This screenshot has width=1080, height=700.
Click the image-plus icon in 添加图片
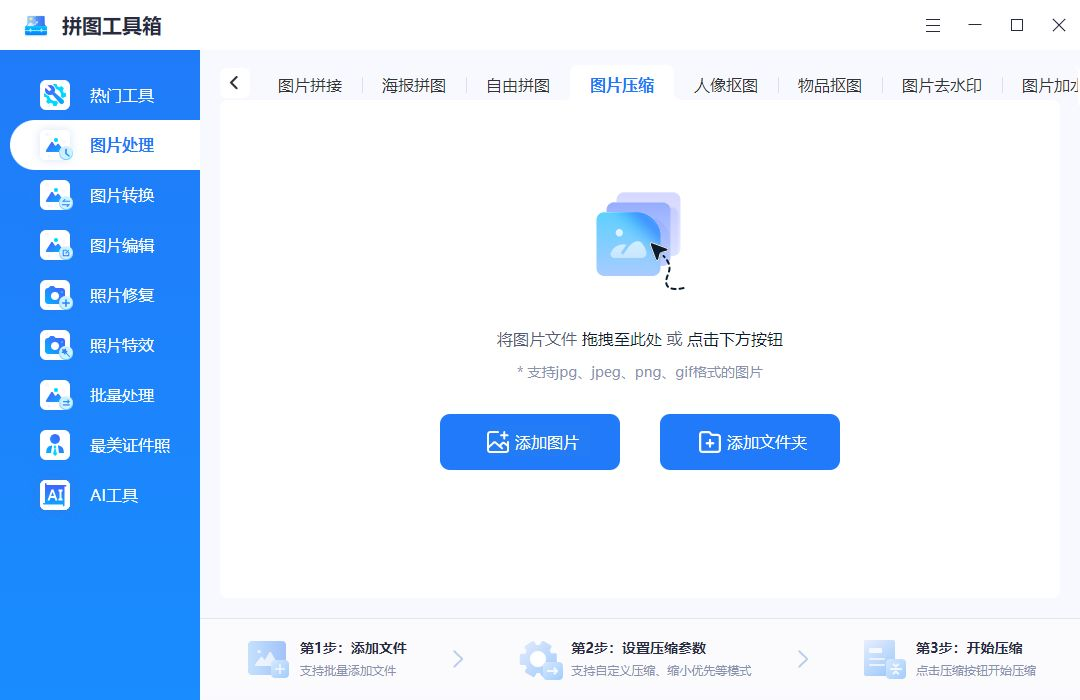point(497,442)
